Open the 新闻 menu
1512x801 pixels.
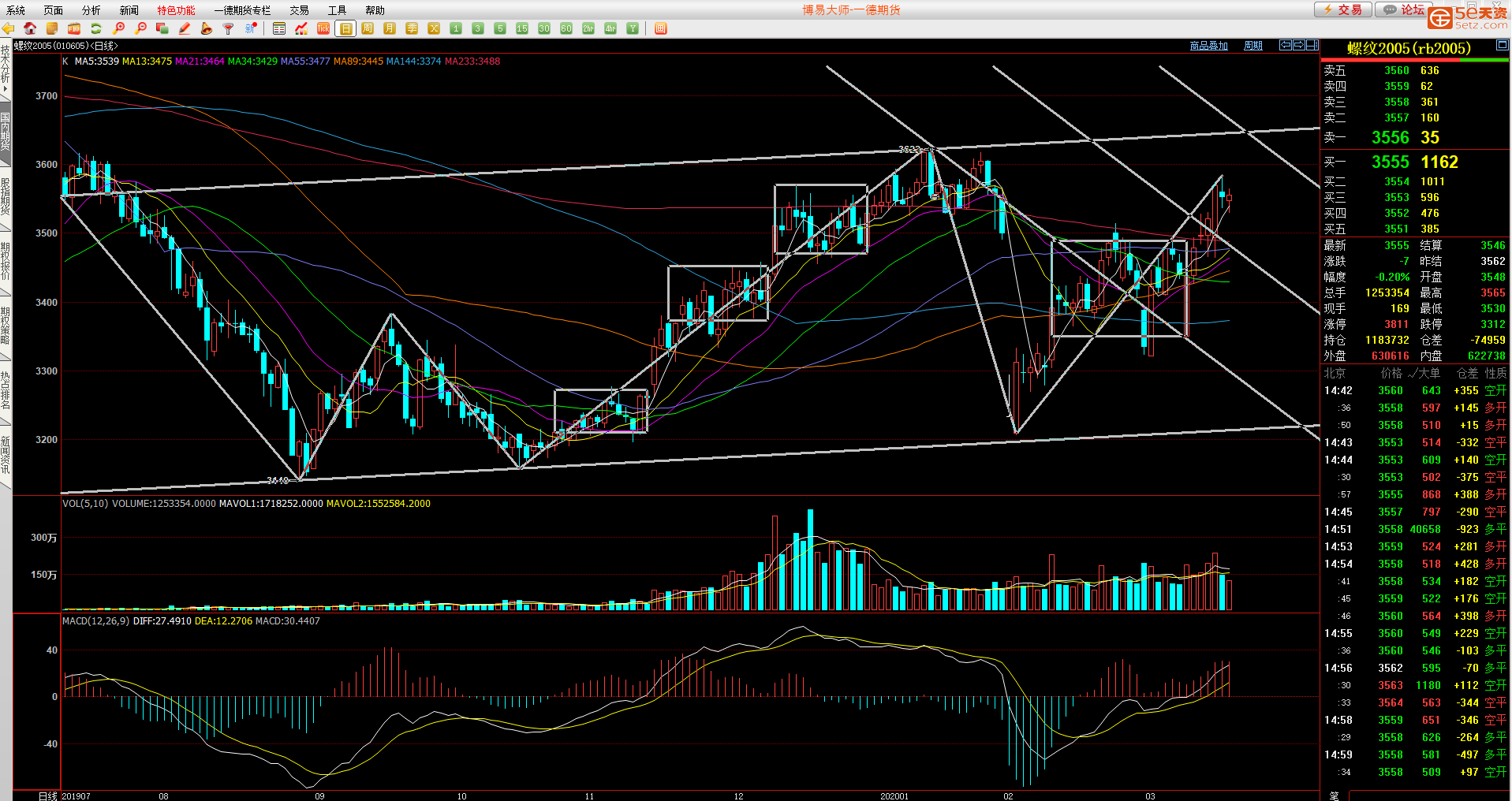point(129,10)
